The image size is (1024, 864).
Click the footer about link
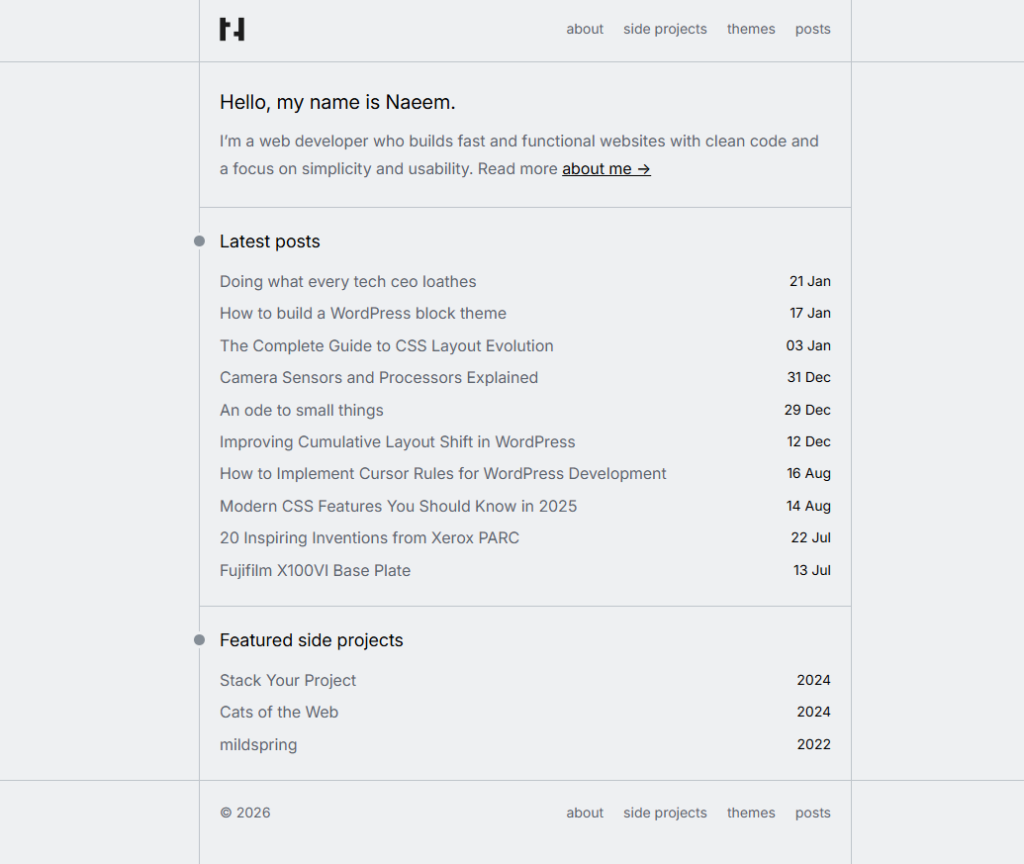[585, 813]
